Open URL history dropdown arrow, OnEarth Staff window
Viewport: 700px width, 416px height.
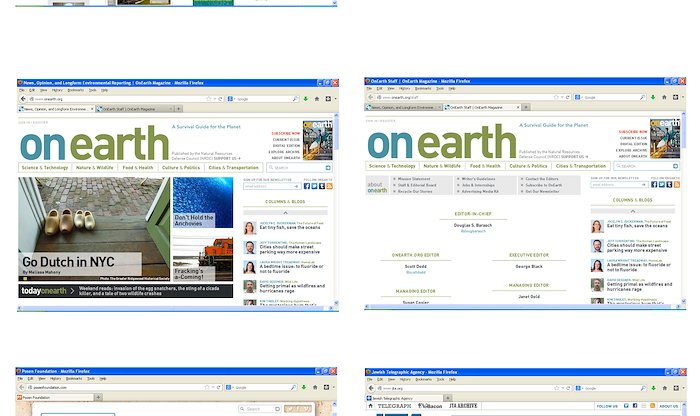[x=562, y=97]
